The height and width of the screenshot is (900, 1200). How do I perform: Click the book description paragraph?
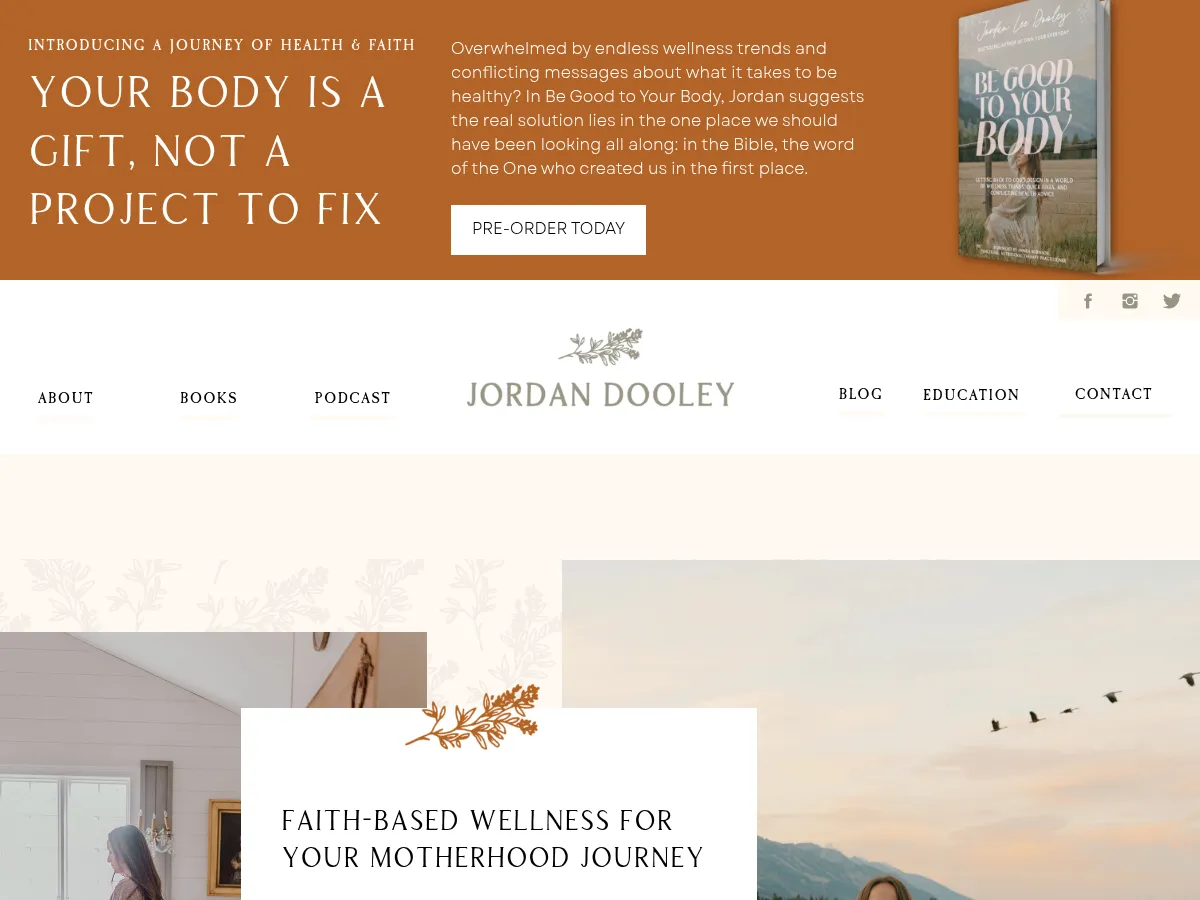658,108
